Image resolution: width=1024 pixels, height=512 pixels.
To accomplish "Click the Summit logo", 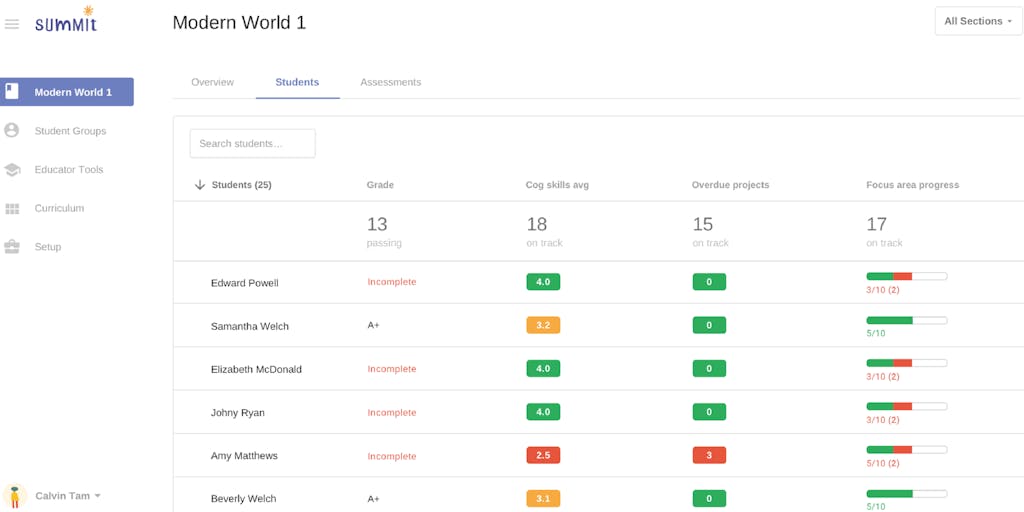I will point(66,21).
